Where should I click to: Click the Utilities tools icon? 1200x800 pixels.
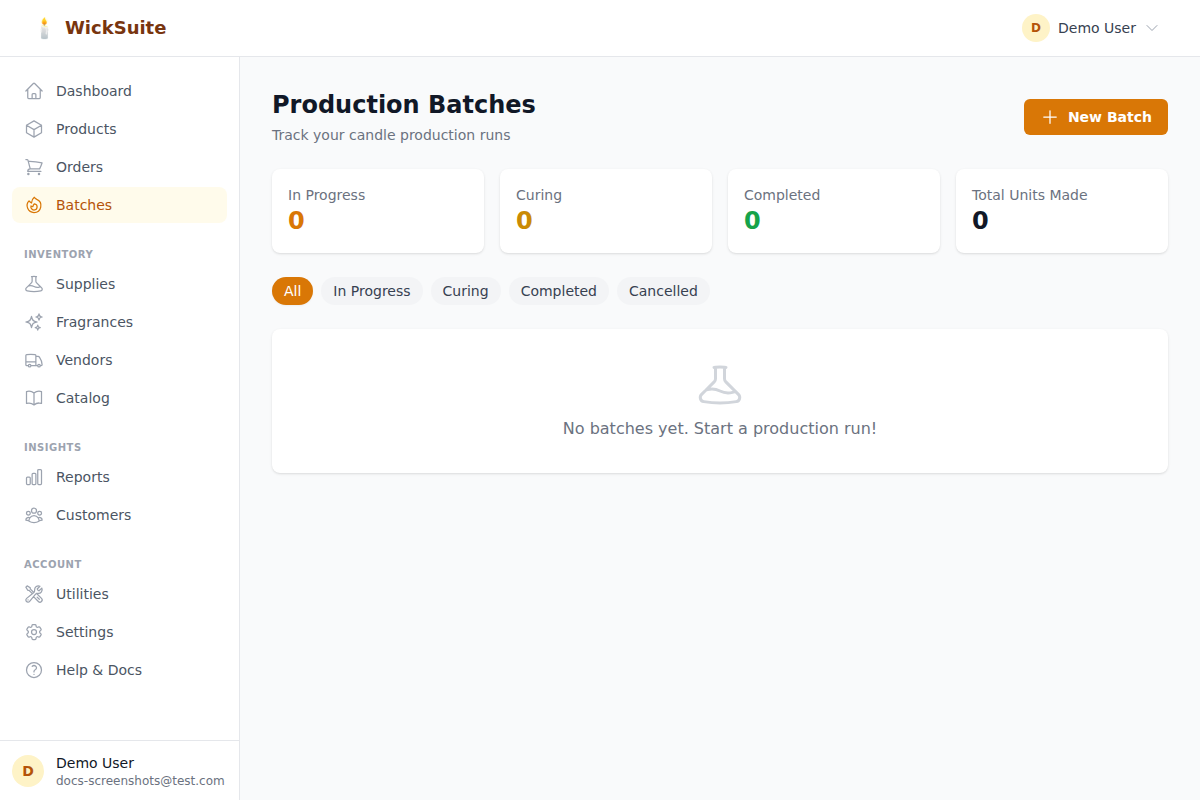coord(34,594)
